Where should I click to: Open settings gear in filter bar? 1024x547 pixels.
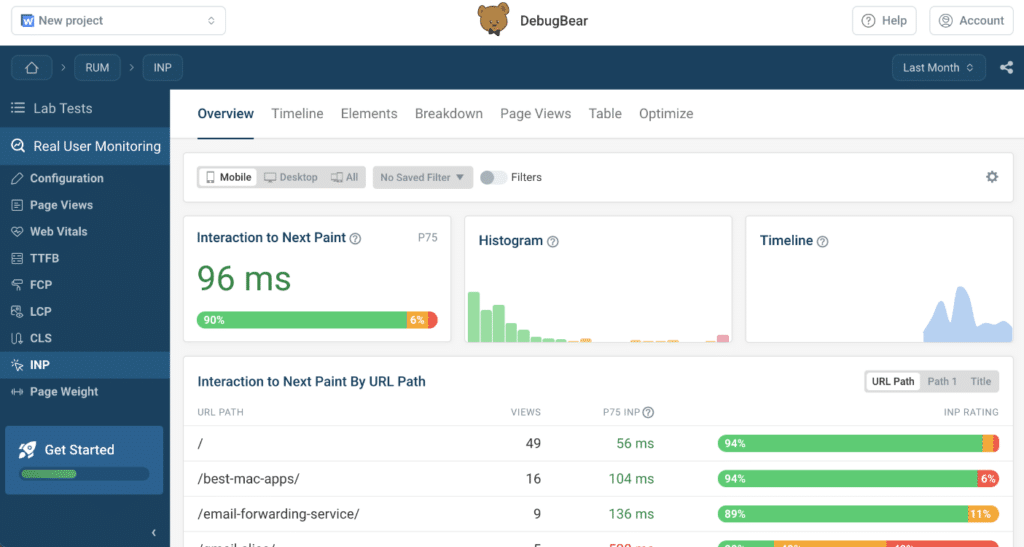(992, 177)
